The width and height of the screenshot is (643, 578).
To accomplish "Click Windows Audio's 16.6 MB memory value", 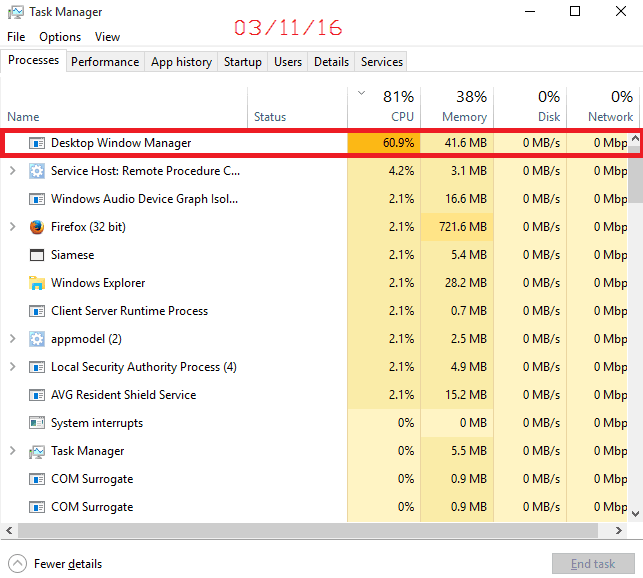I will tap(466, 199).
